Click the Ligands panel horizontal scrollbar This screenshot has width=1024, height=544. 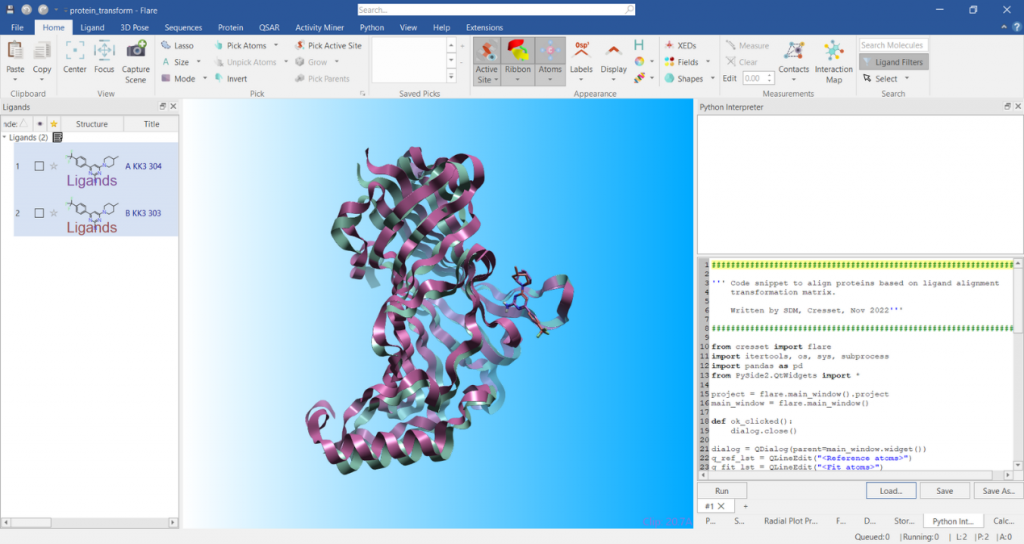[x=89, y=522]
